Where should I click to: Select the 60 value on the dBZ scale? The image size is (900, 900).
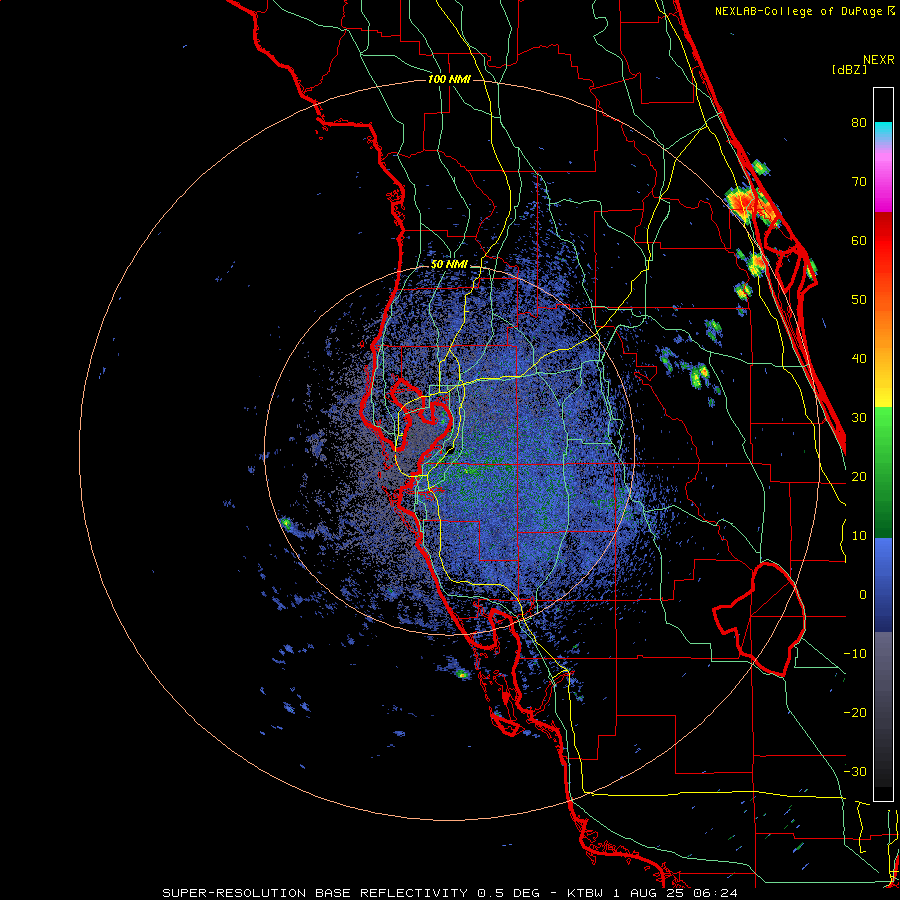859,240
